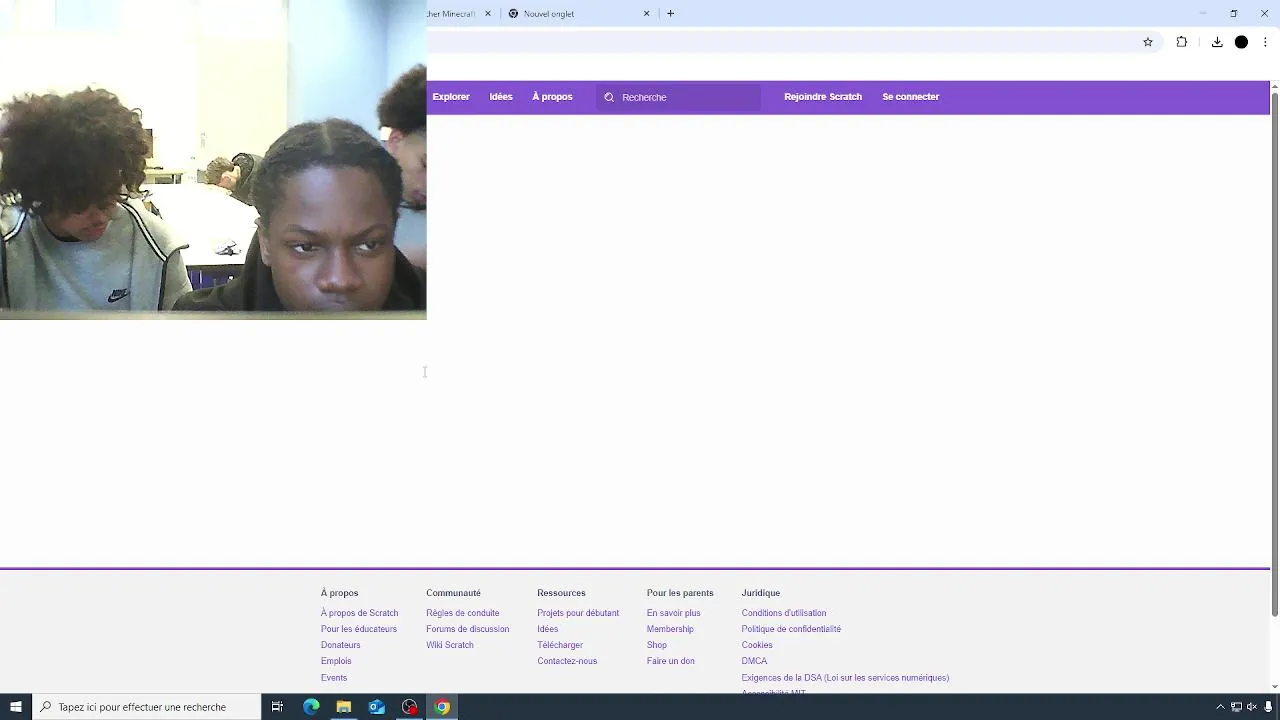This screenshot has height=720, width=1280.
Task: Open Contactez-nous footer link
Action: [567, 661]
